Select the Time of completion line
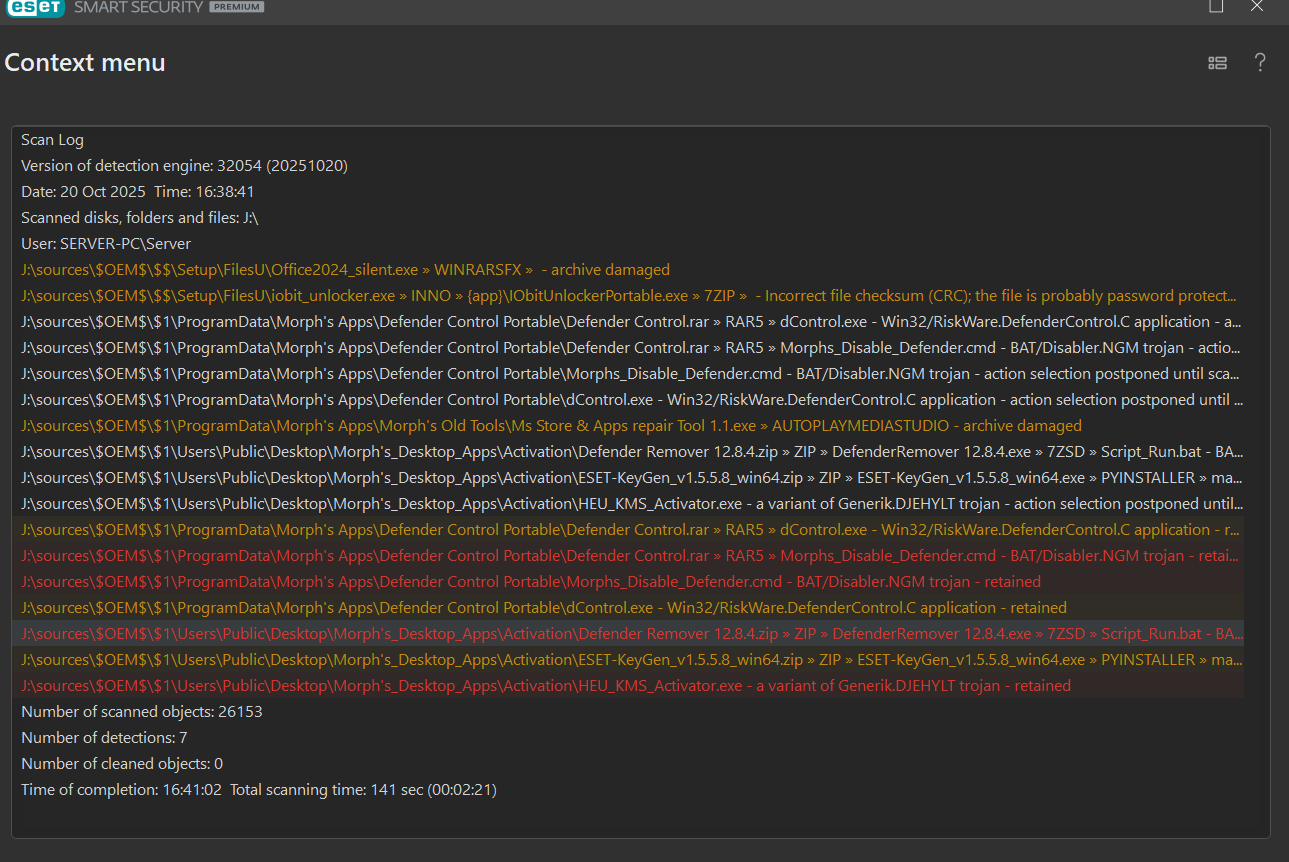The height and width of the screenshot is (862, 1289). [x=258, y=790]
